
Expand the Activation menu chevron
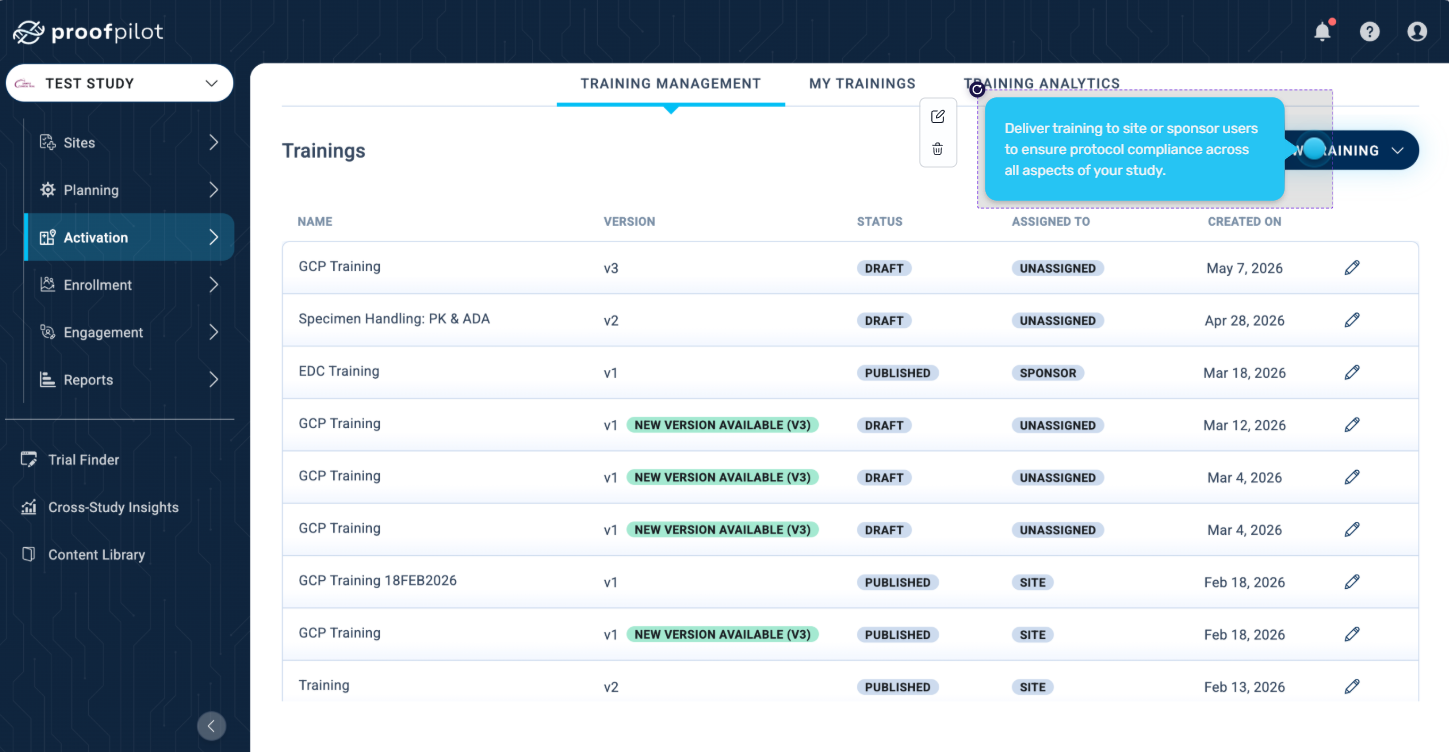coord(213,237)
